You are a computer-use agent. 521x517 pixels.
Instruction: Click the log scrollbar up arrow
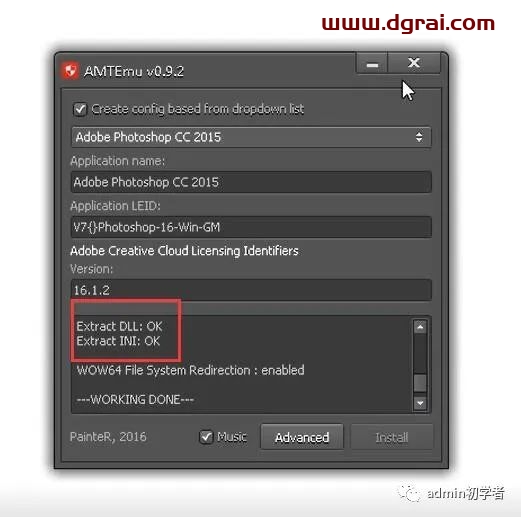[420, 327]
